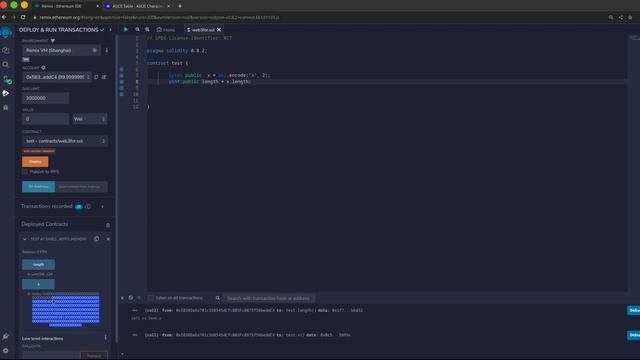Image resolution: width=640 pixels, height=360 pixels.
Task: Expand the Transactions recorded section
Action: [x=102, y=207]
